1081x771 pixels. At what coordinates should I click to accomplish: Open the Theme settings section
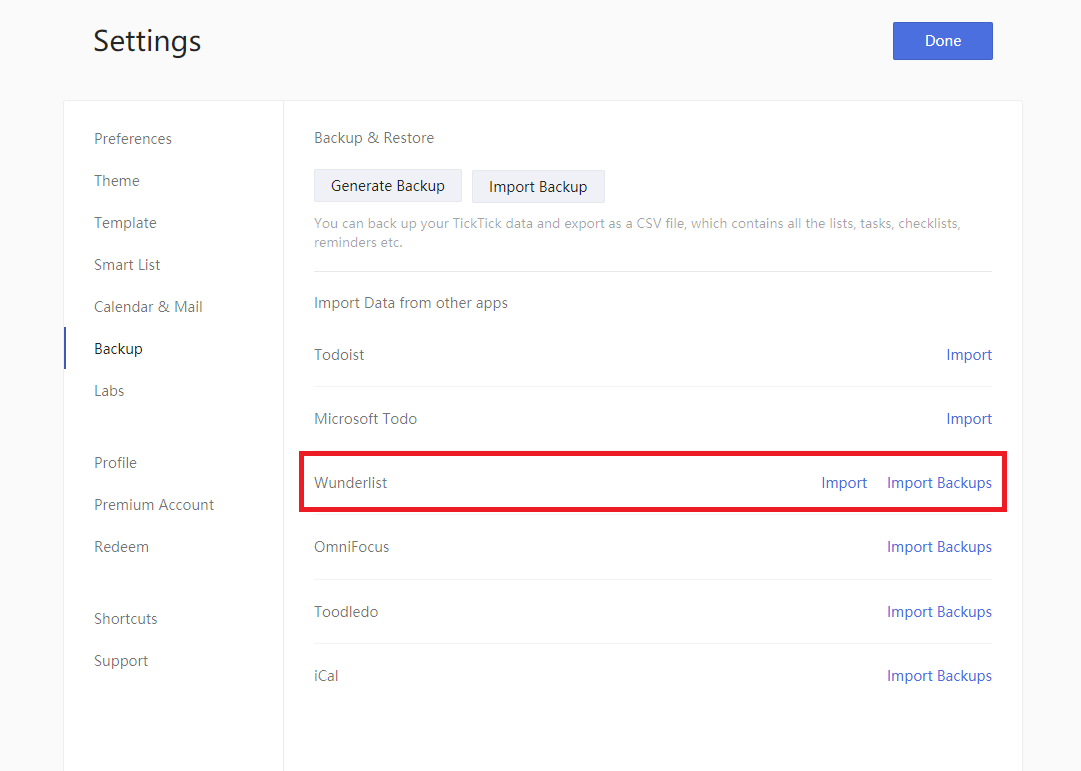[117, 181]
